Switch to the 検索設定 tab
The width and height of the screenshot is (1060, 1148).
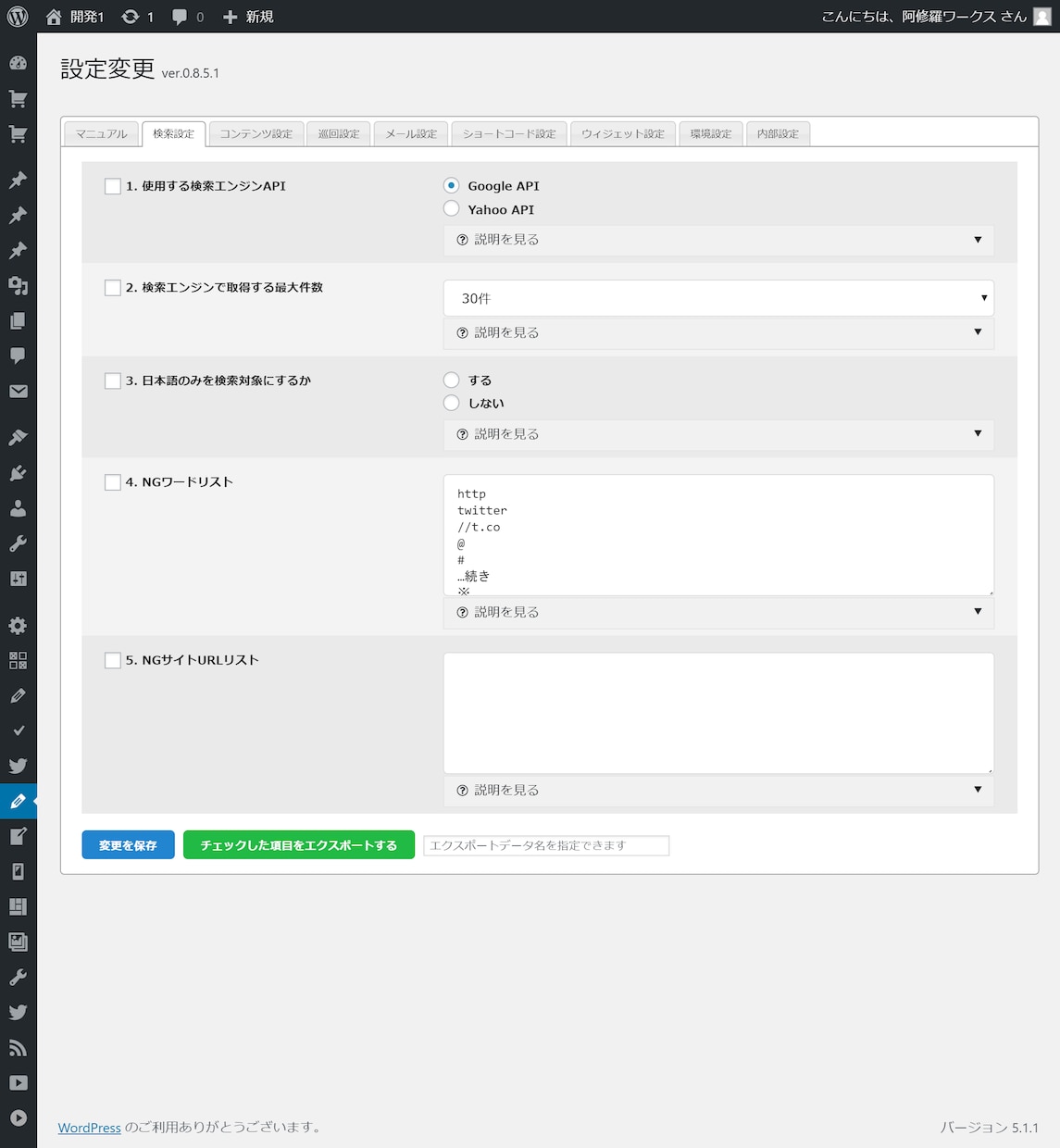(x=174, y=133)
